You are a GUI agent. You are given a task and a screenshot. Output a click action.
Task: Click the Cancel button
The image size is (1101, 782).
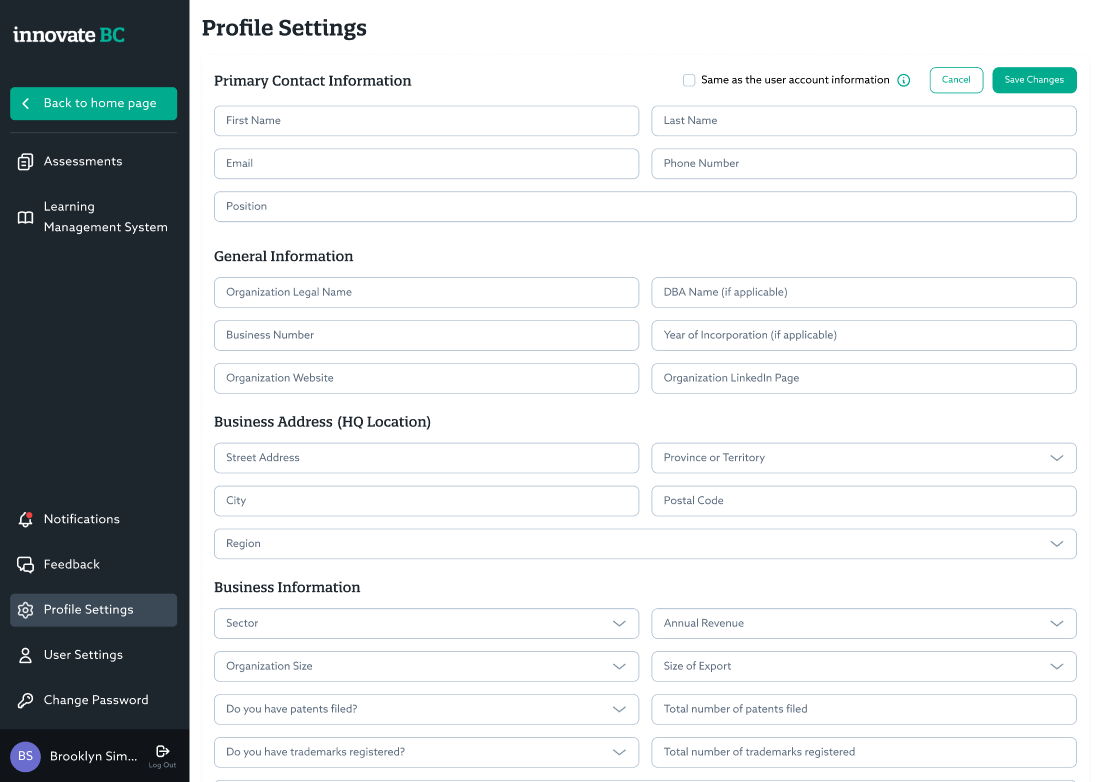click(956, 80)
